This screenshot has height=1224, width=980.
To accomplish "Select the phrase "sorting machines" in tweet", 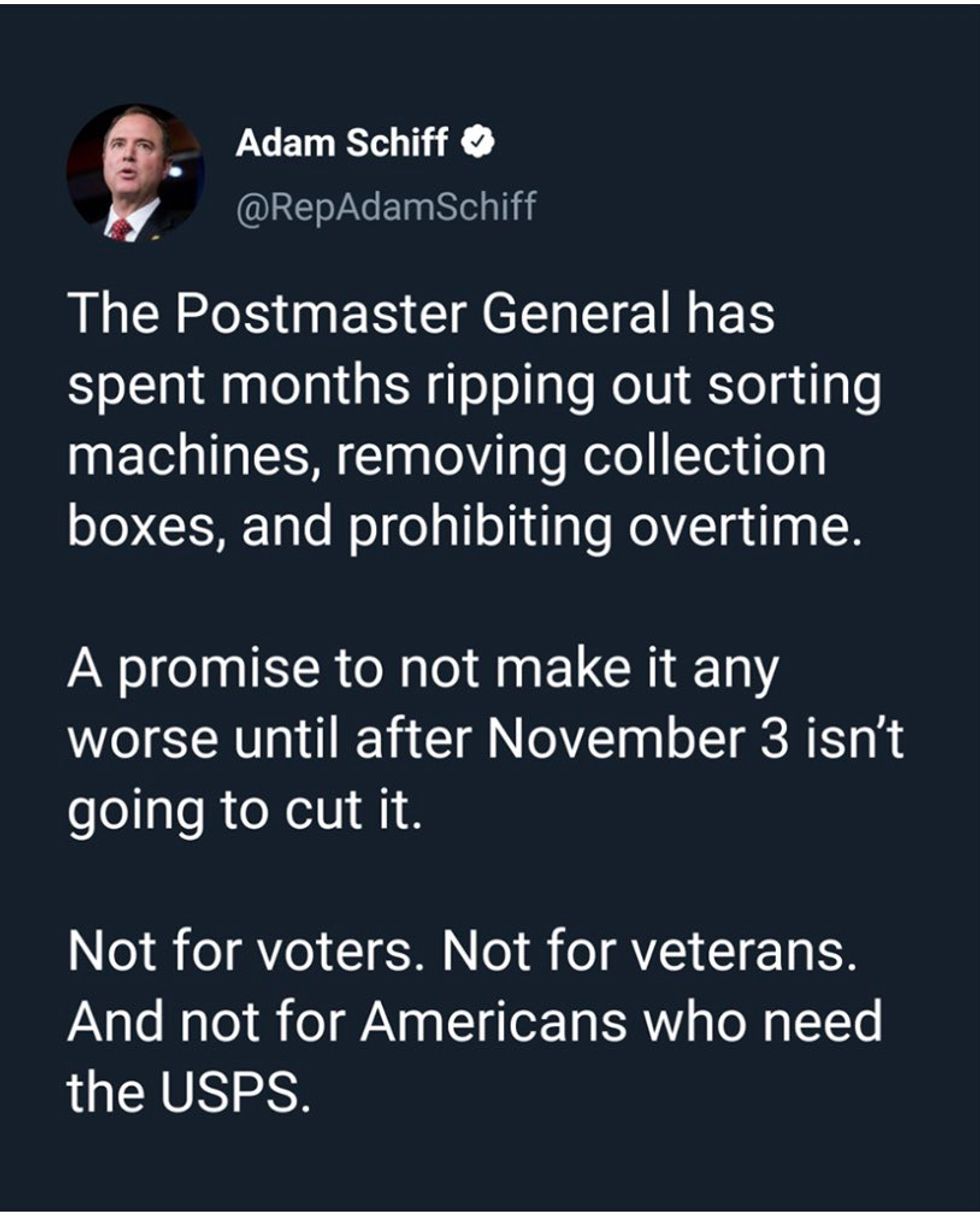I will 475,422.
